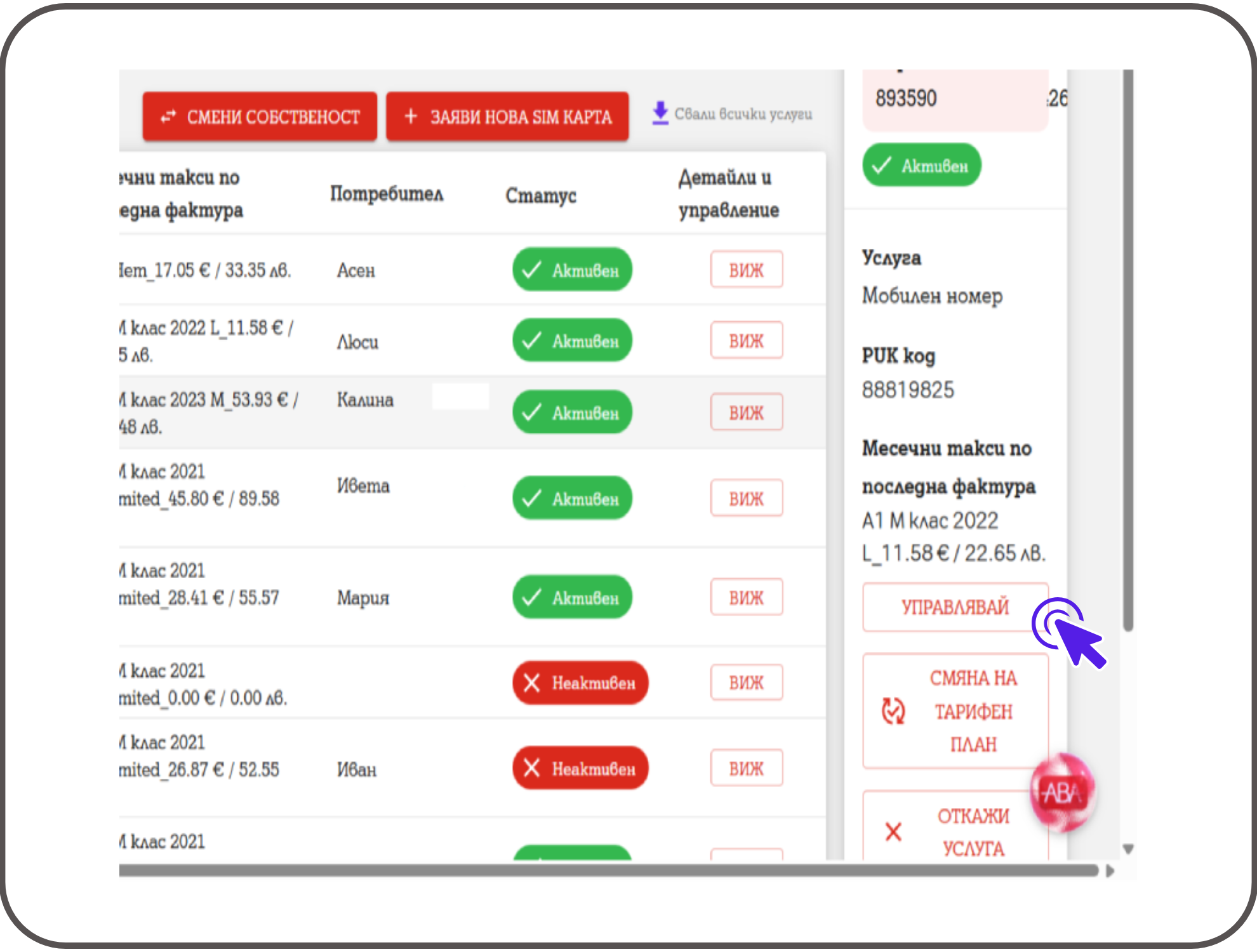
Task: Click the horizontal scrollbar track
Action: click(608, 871)
